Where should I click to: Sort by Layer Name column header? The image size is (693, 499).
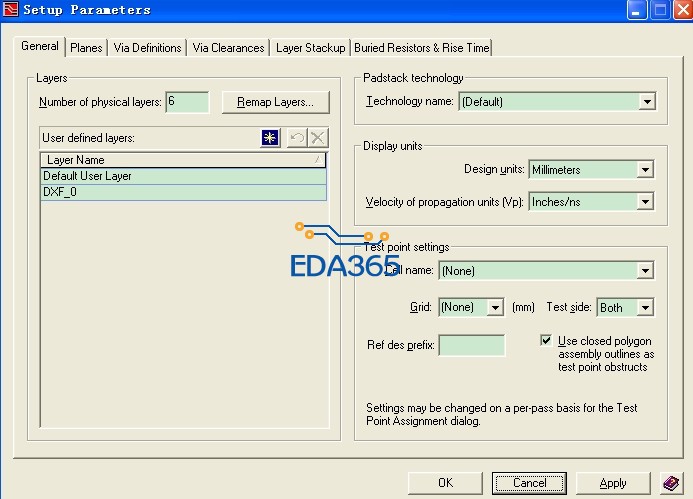tap(183, 160)
